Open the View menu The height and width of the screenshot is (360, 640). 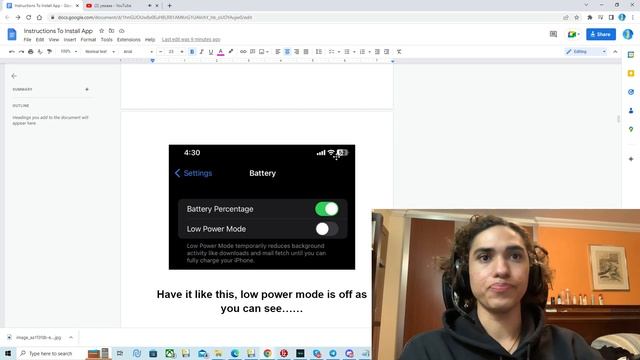point(54,40)
